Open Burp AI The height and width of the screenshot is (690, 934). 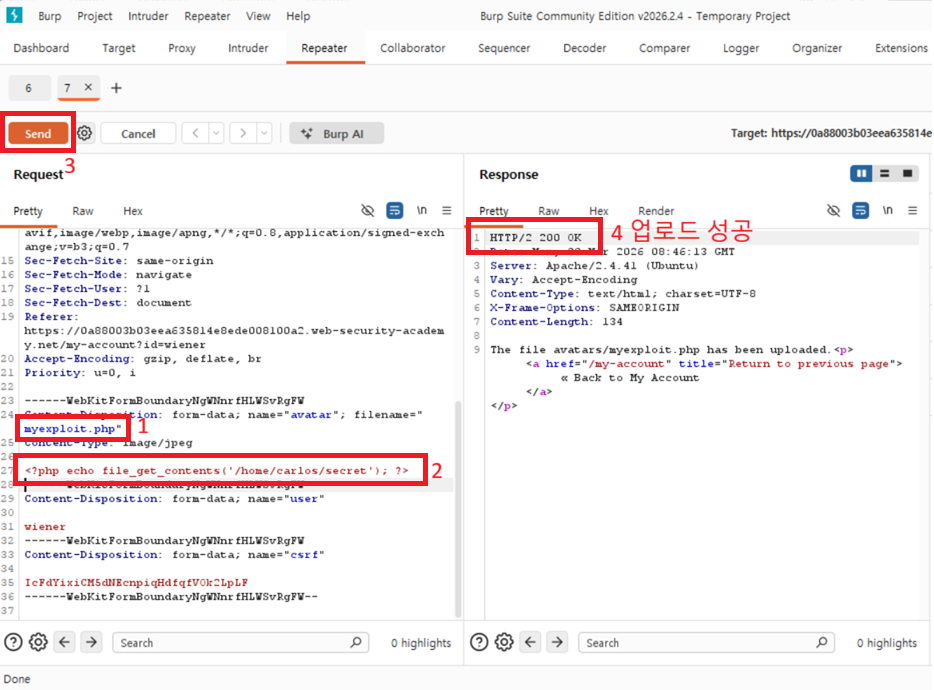coord(337,133)
